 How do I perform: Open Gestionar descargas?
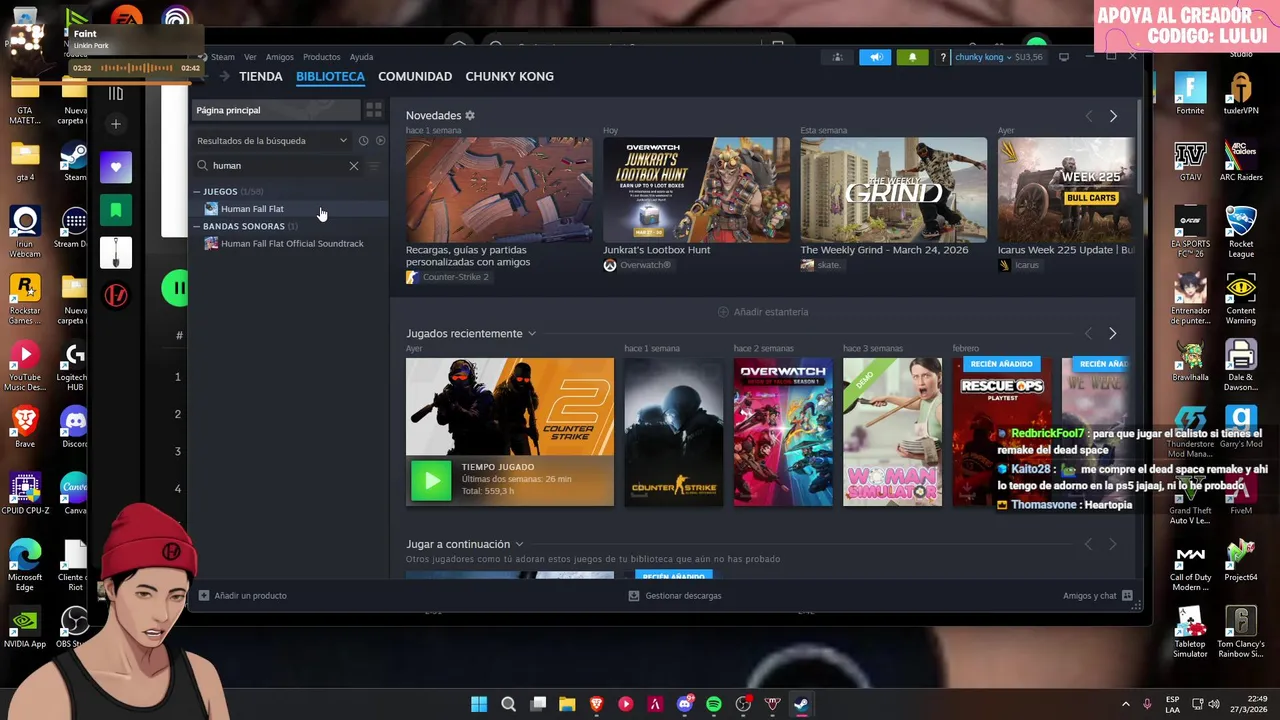675,596
